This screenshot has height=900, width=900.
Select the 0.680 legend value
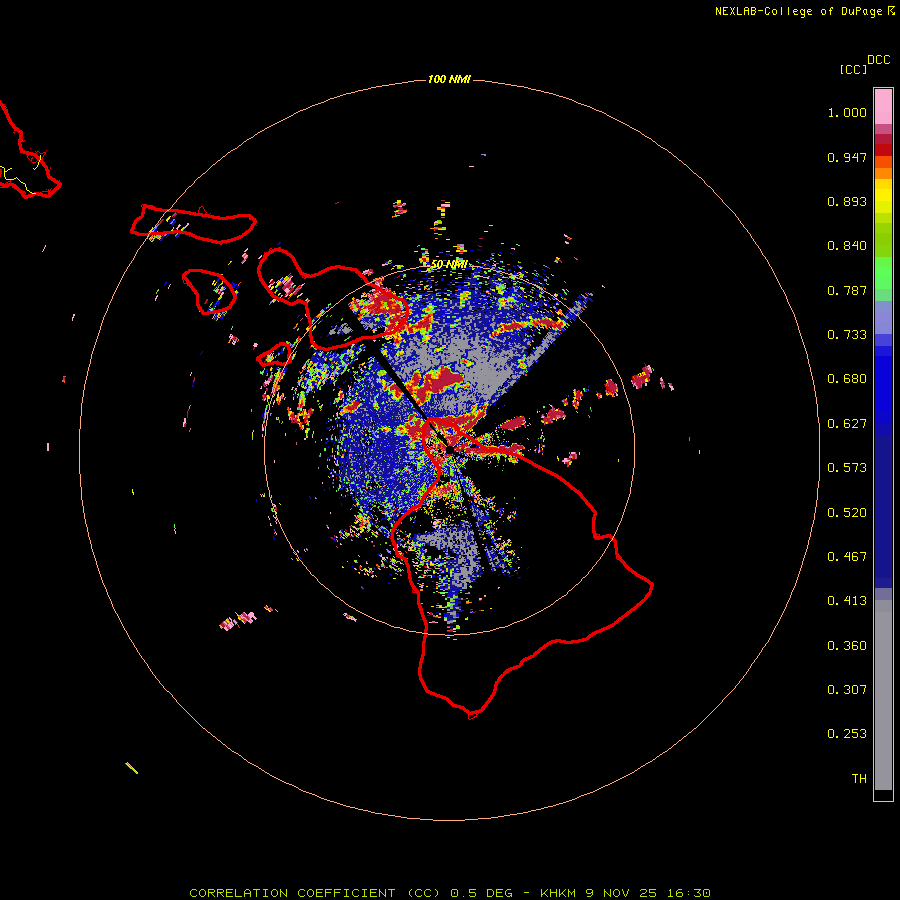(x=847, y=379)
